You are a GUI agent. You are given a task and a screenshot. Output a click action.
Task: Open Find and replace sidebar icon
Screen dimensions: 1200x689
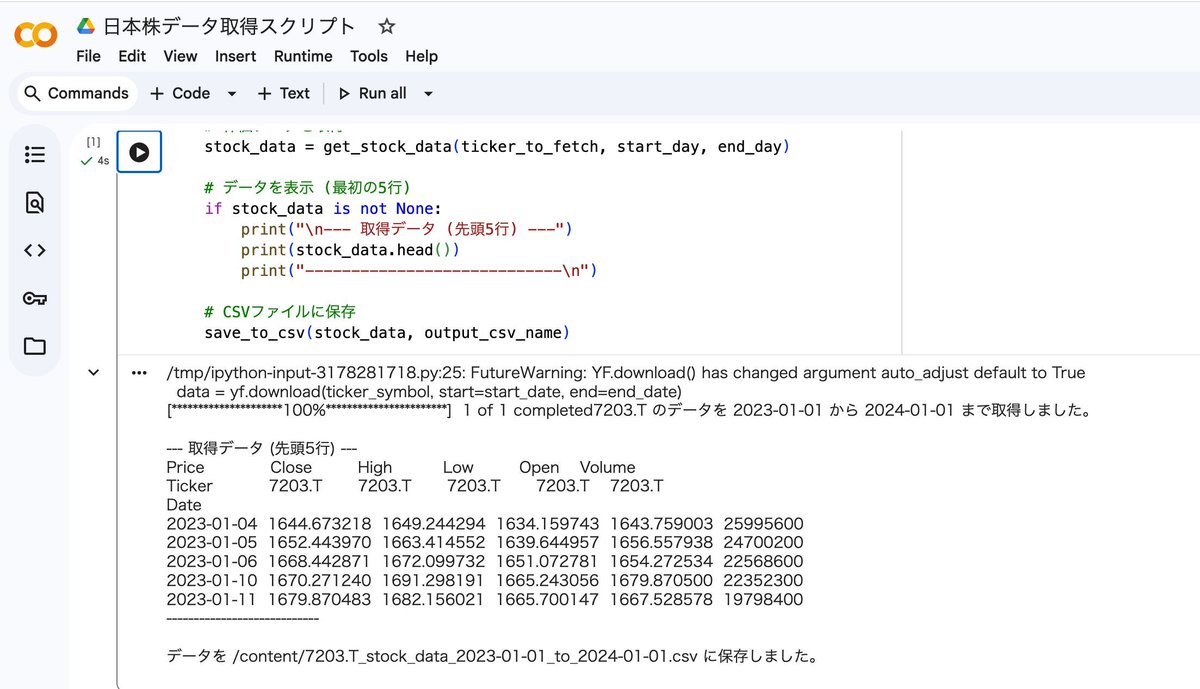pos(35,203)
